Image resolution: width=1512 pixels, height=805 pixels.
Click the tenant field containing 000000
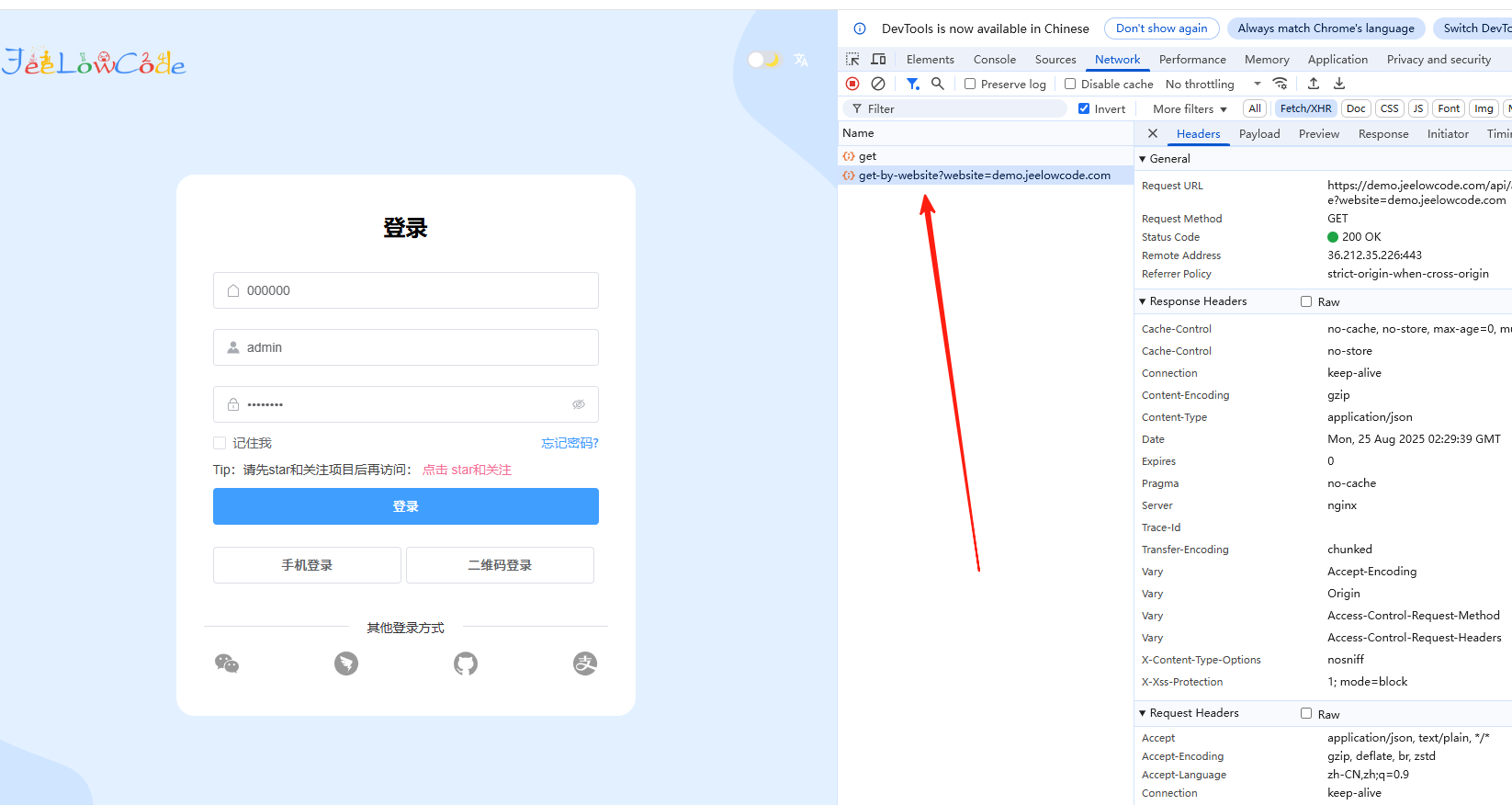click(x=406, y=290)
